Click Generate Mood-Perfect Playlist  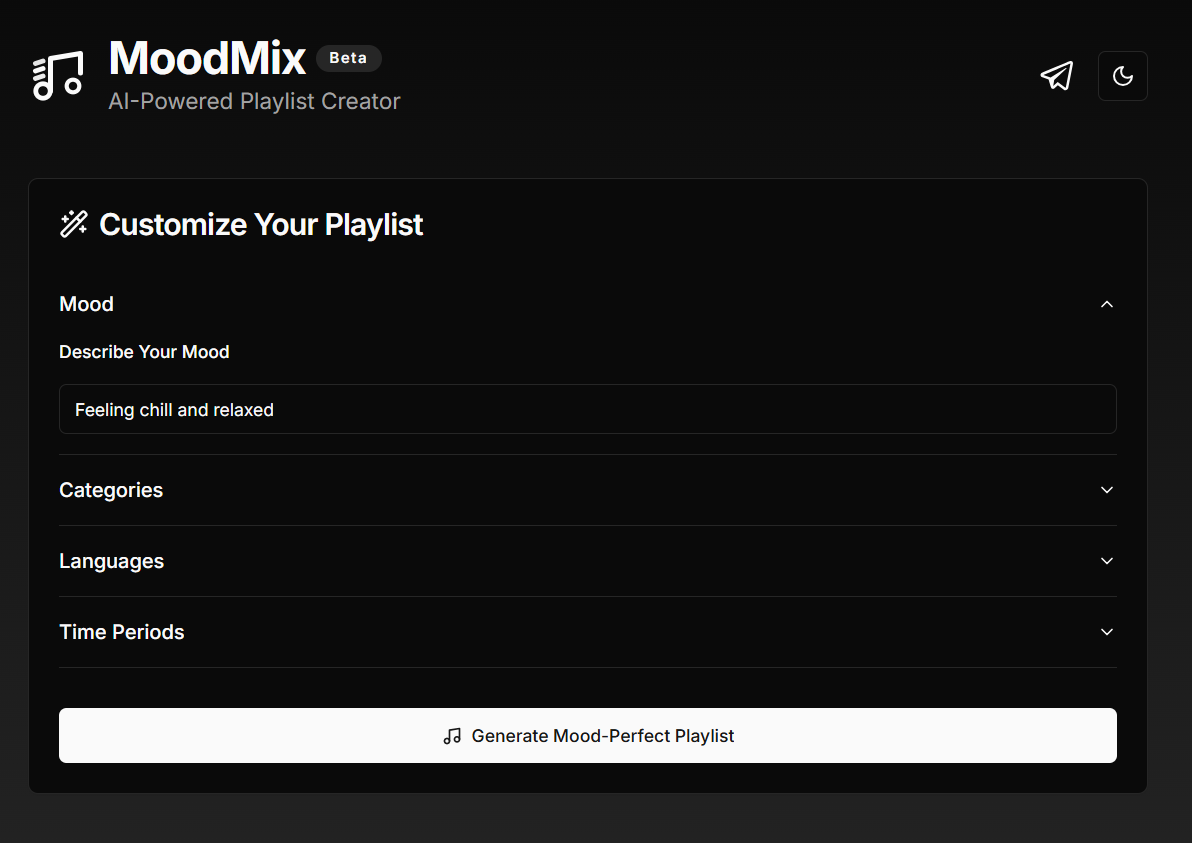pyautogui.click(x=588, y=735)
